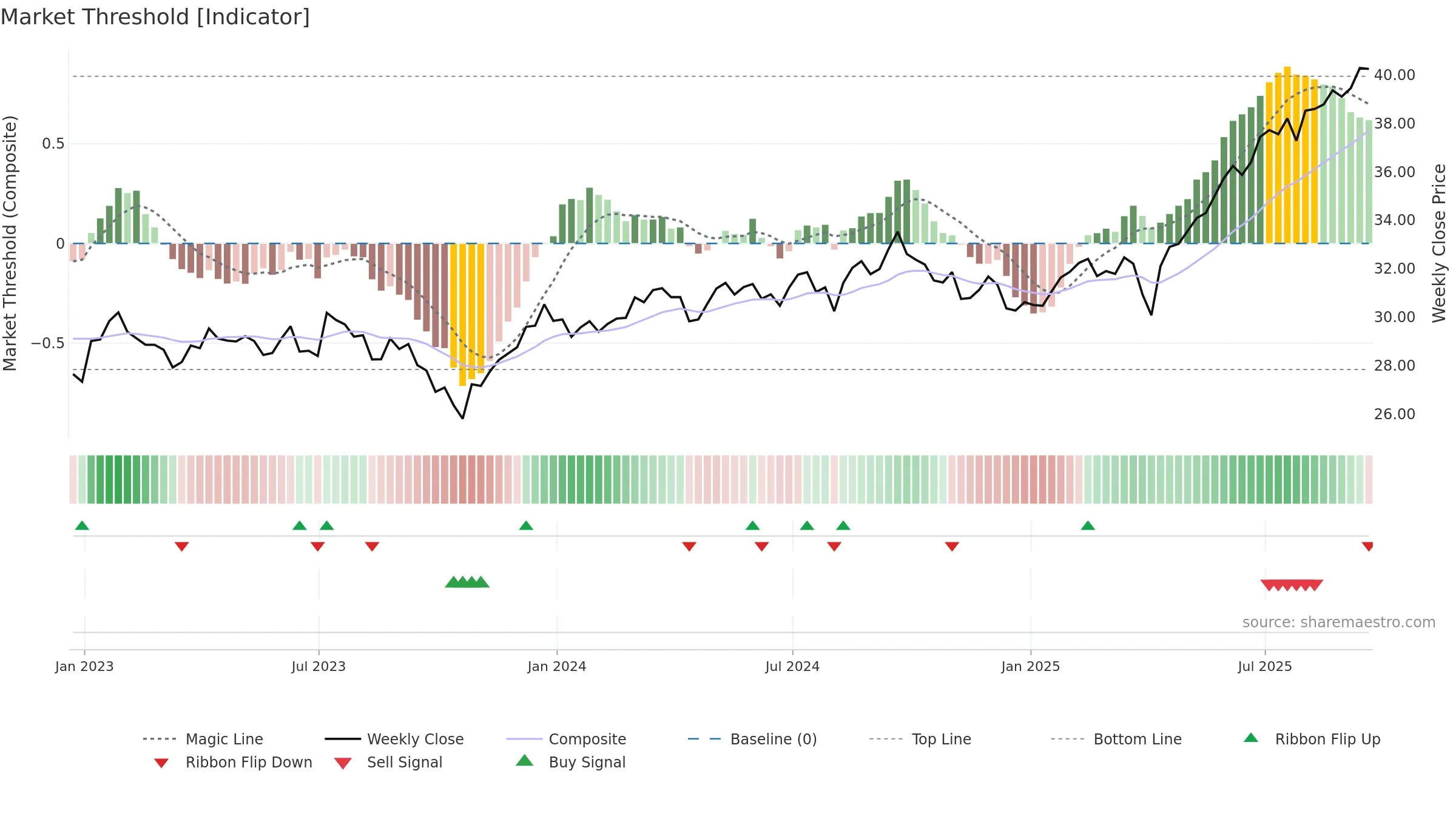Click the 26.00 price axis label
The image size is (1456, 819).
(x=1394, y=414)
